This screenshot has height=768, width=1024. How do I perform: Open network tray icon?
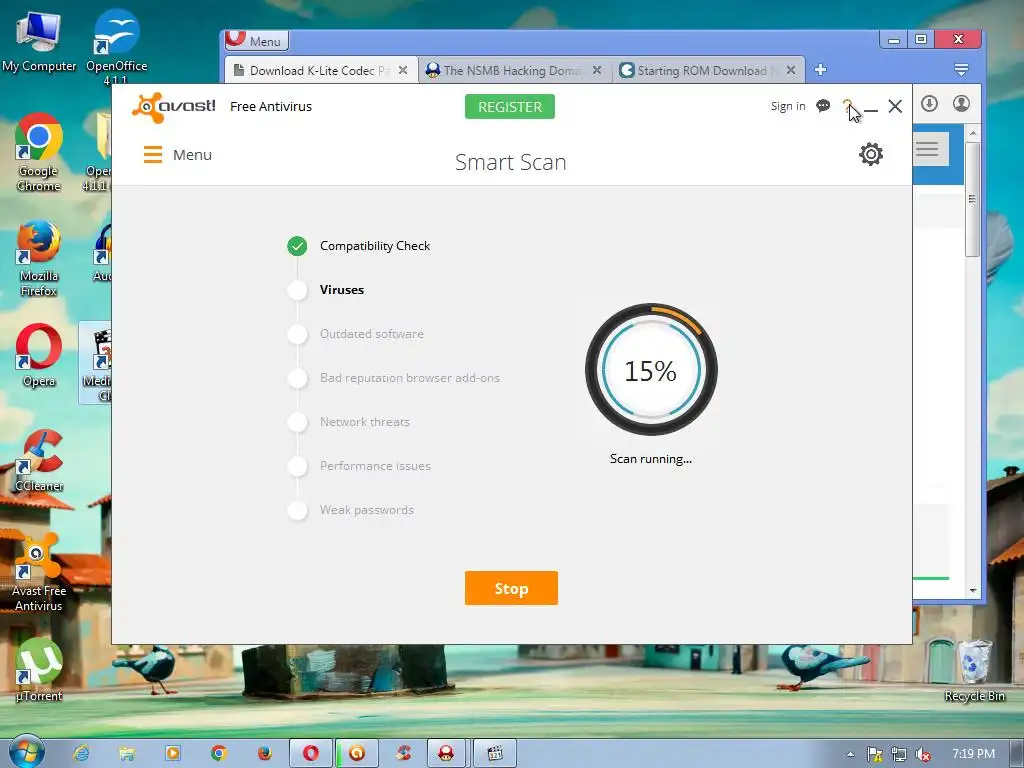coord(899,754)
